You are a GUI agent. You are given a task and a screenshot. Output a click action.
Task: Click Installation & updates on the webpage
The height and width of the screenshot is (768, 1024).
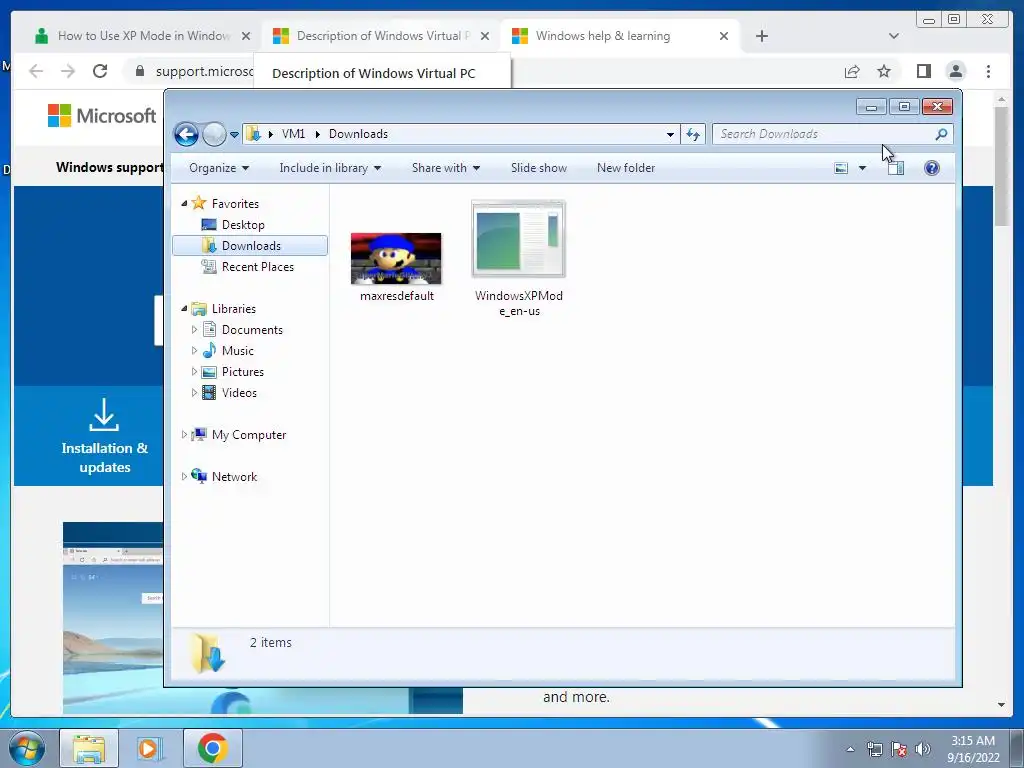pyautogui.click(x=104, y=436)
